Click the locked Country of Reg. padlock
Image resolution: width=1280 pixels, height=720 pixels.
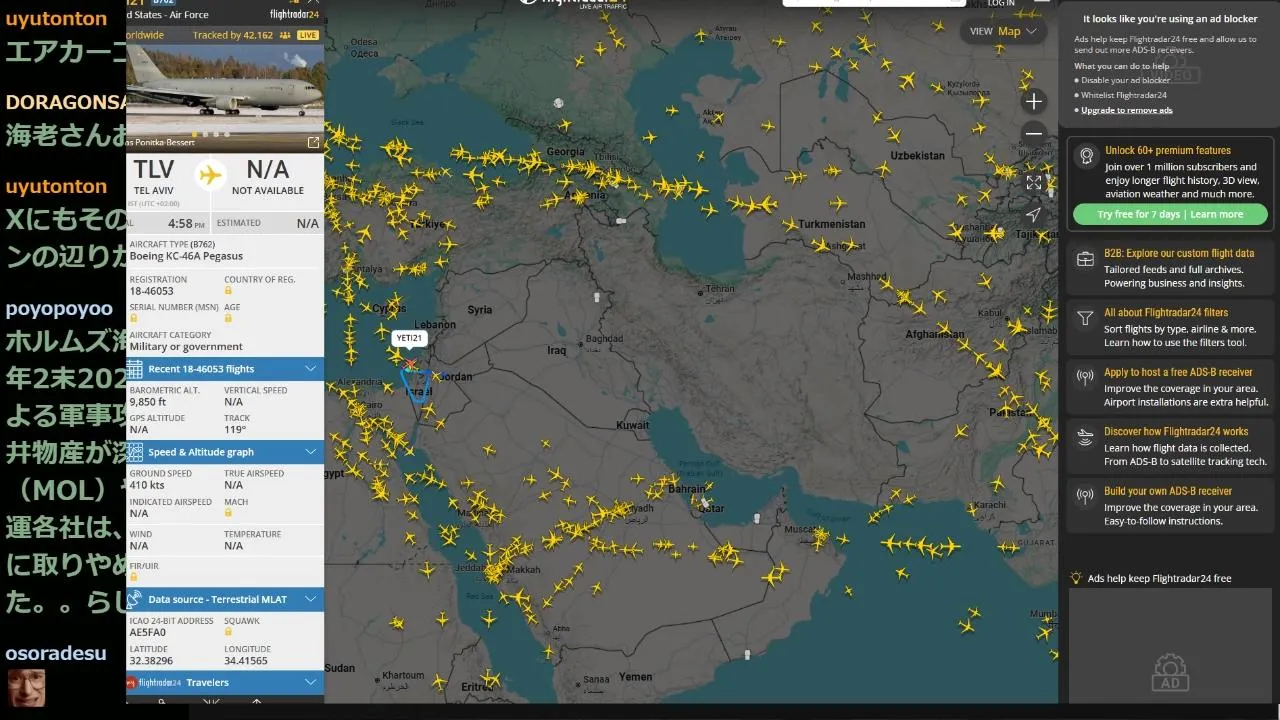point(228,291)
